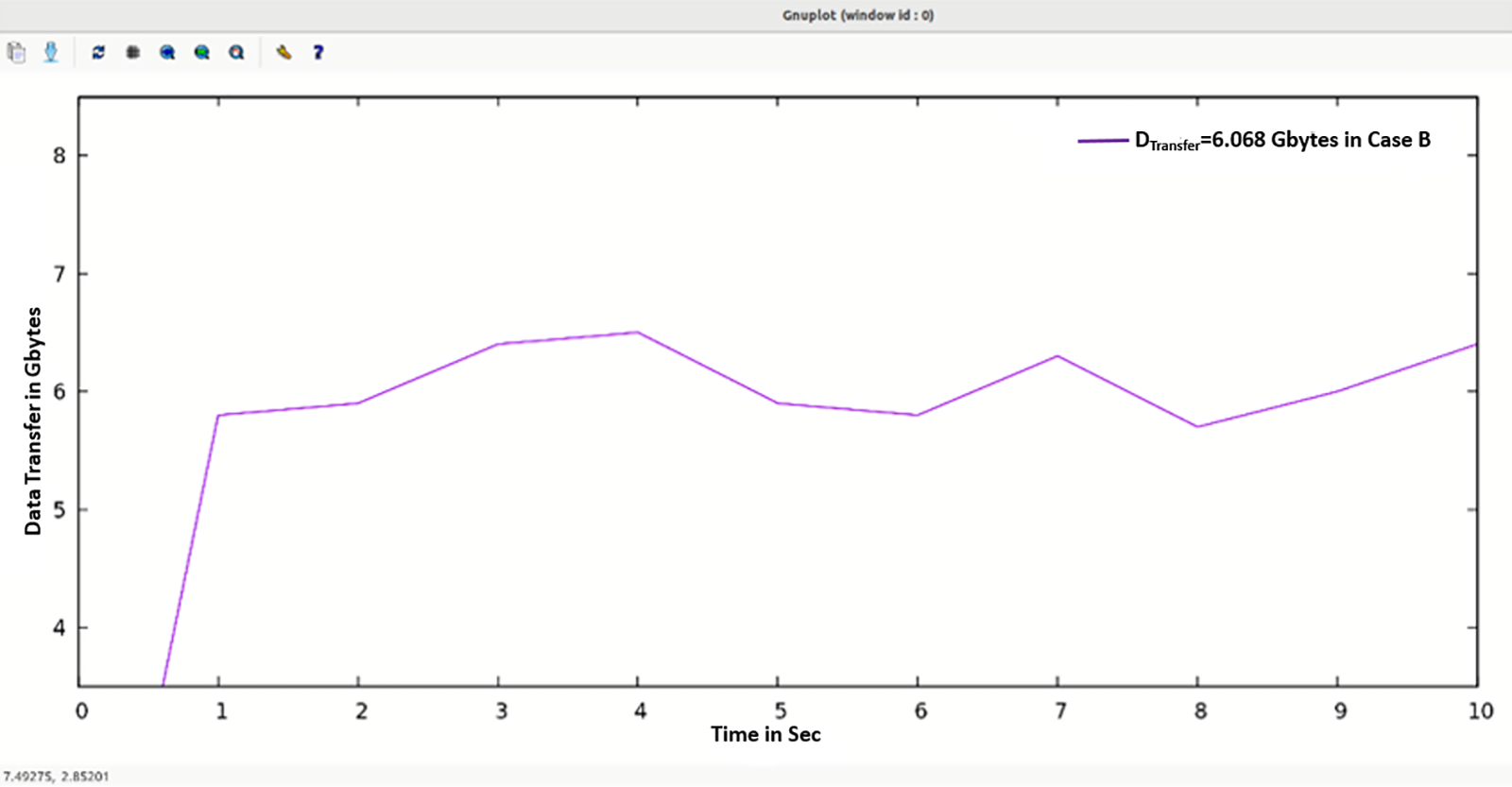
Task: Click the curve peak at time 4
Action: point(638,333)
